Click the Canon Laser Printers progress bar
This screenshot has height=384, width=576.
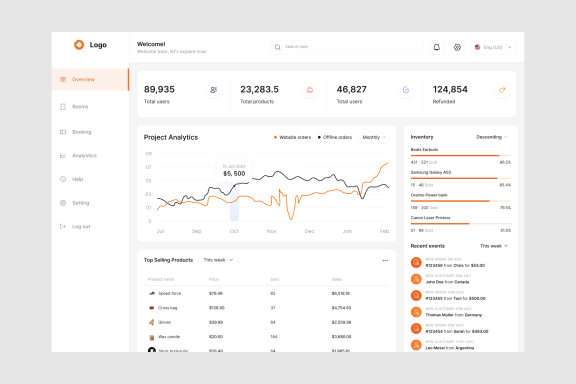[461, 223]
